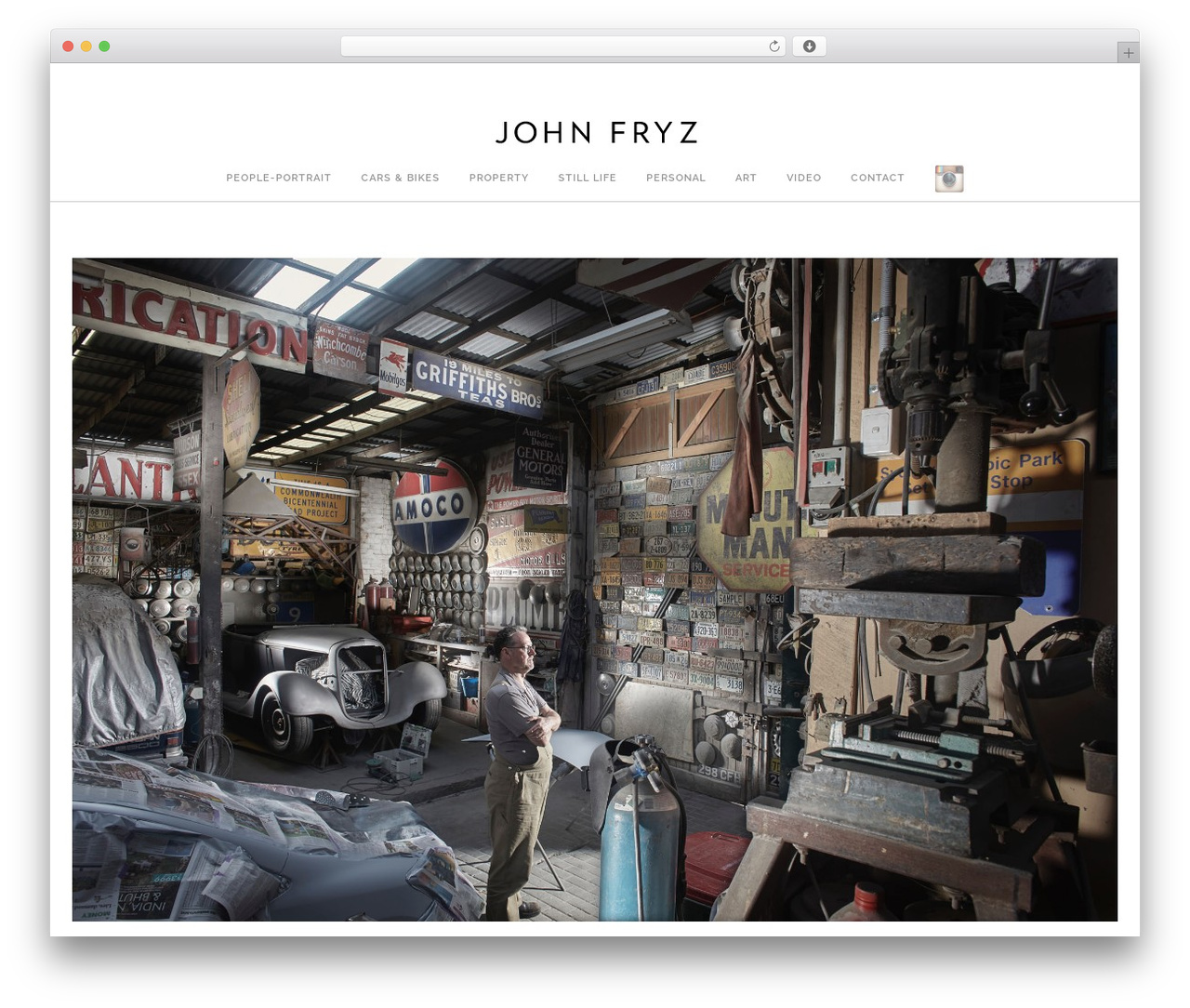
Task: Click the browser reload icon
Action: tap(774, 46)
